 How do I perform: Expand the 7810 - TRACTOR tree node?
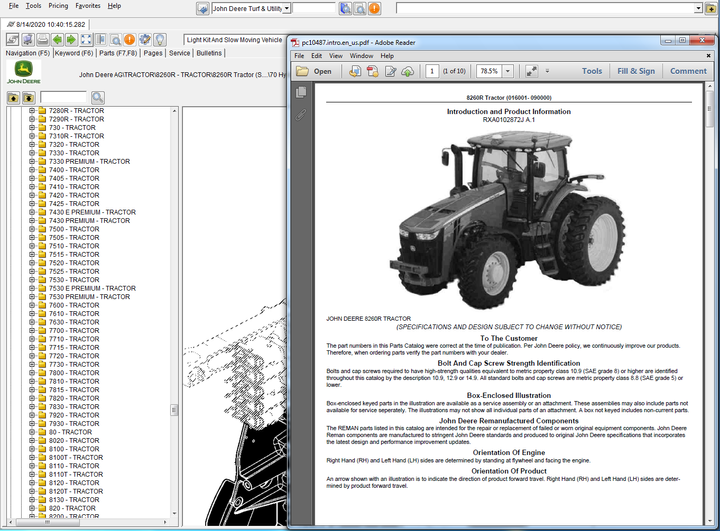(32, 381)
